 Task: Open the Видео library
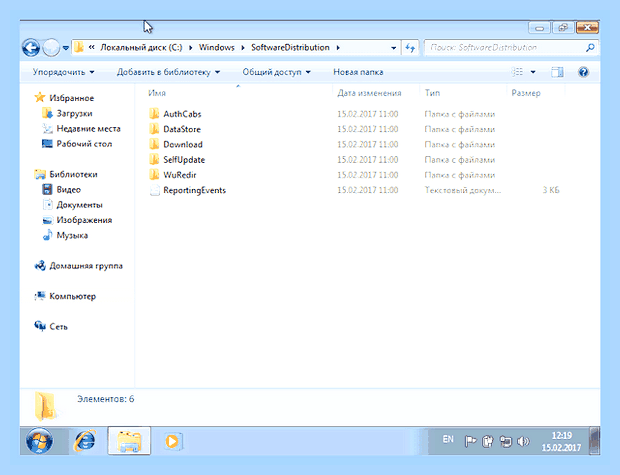pyautogui.click(x=68, y=190)
